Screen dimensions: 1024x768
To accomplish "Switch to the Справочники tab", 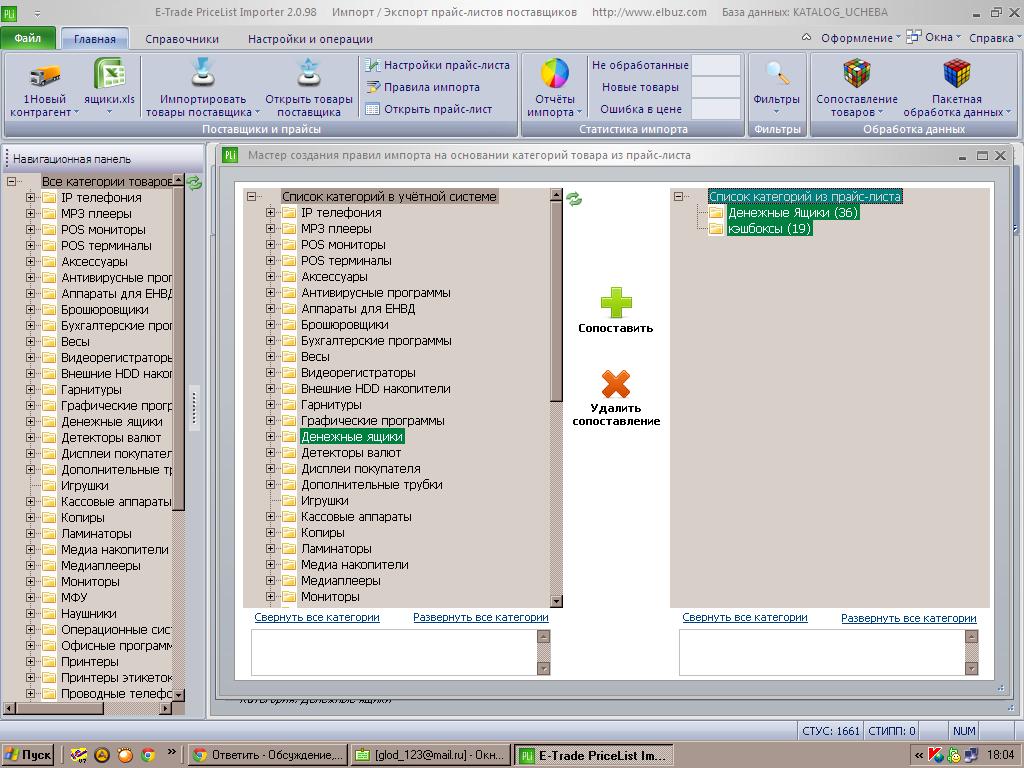I will [x=182, y=39].
